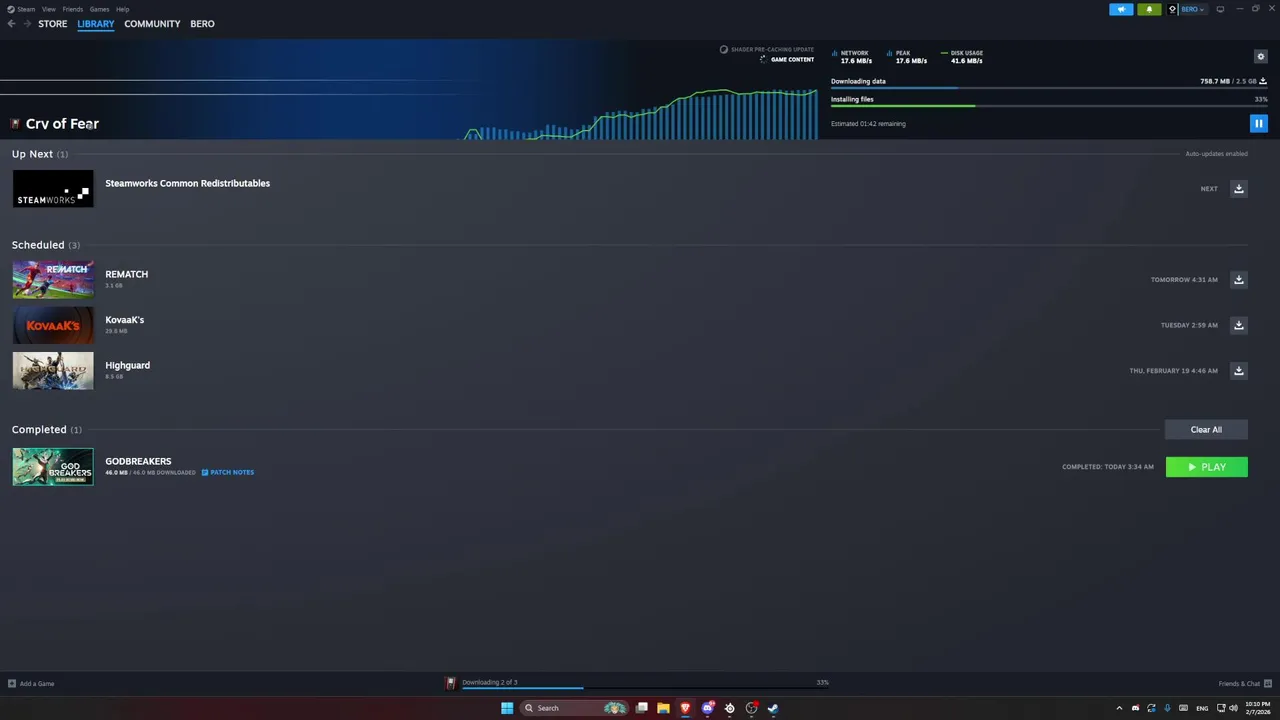Screen dimensions: 1280x720
Task: Go to the COMMUNITY tab
Action: 152,24
